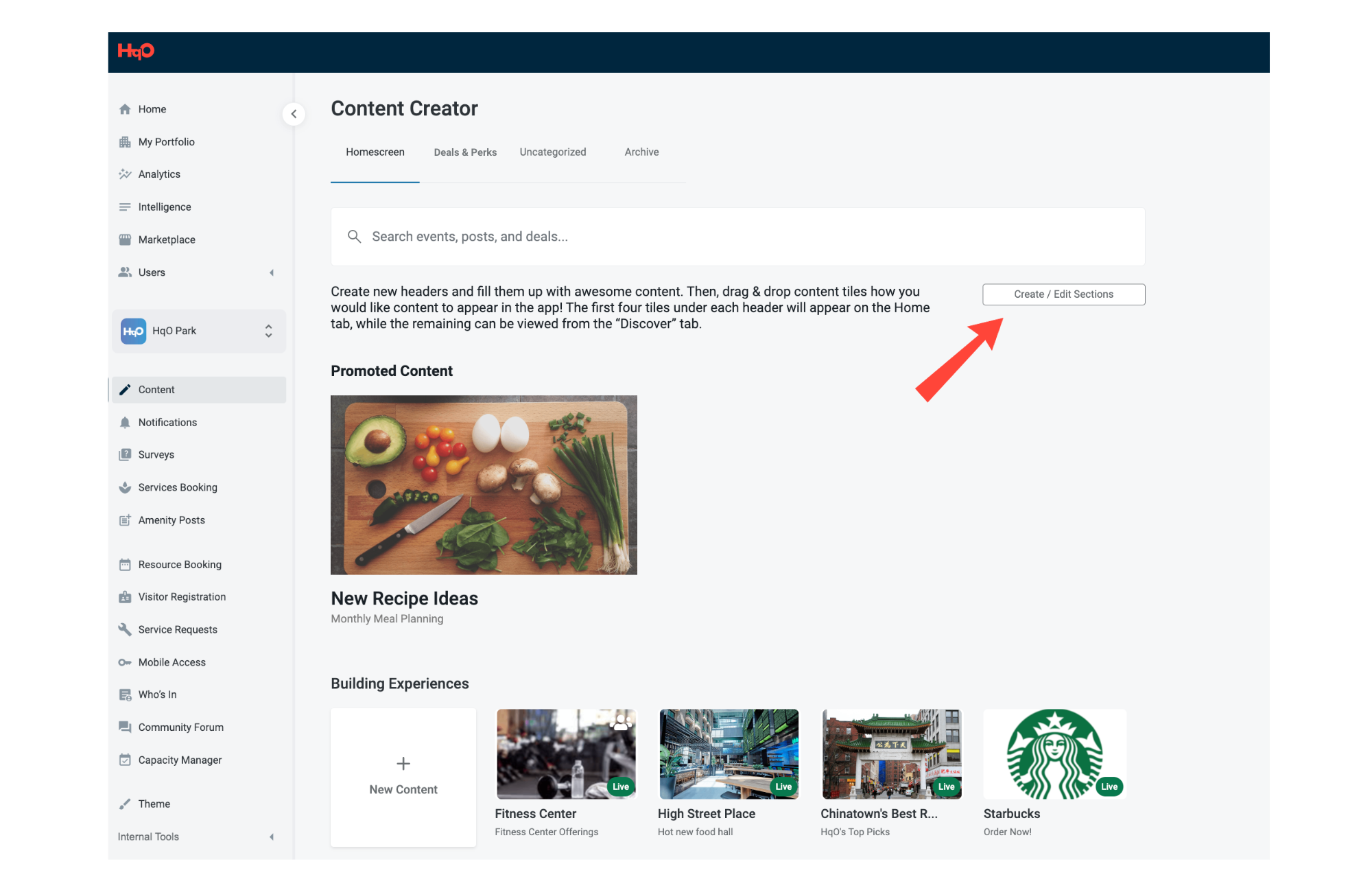Open the HqO Park building selector
Screen dimensions: 1372x888
click(x=199, y=331)
